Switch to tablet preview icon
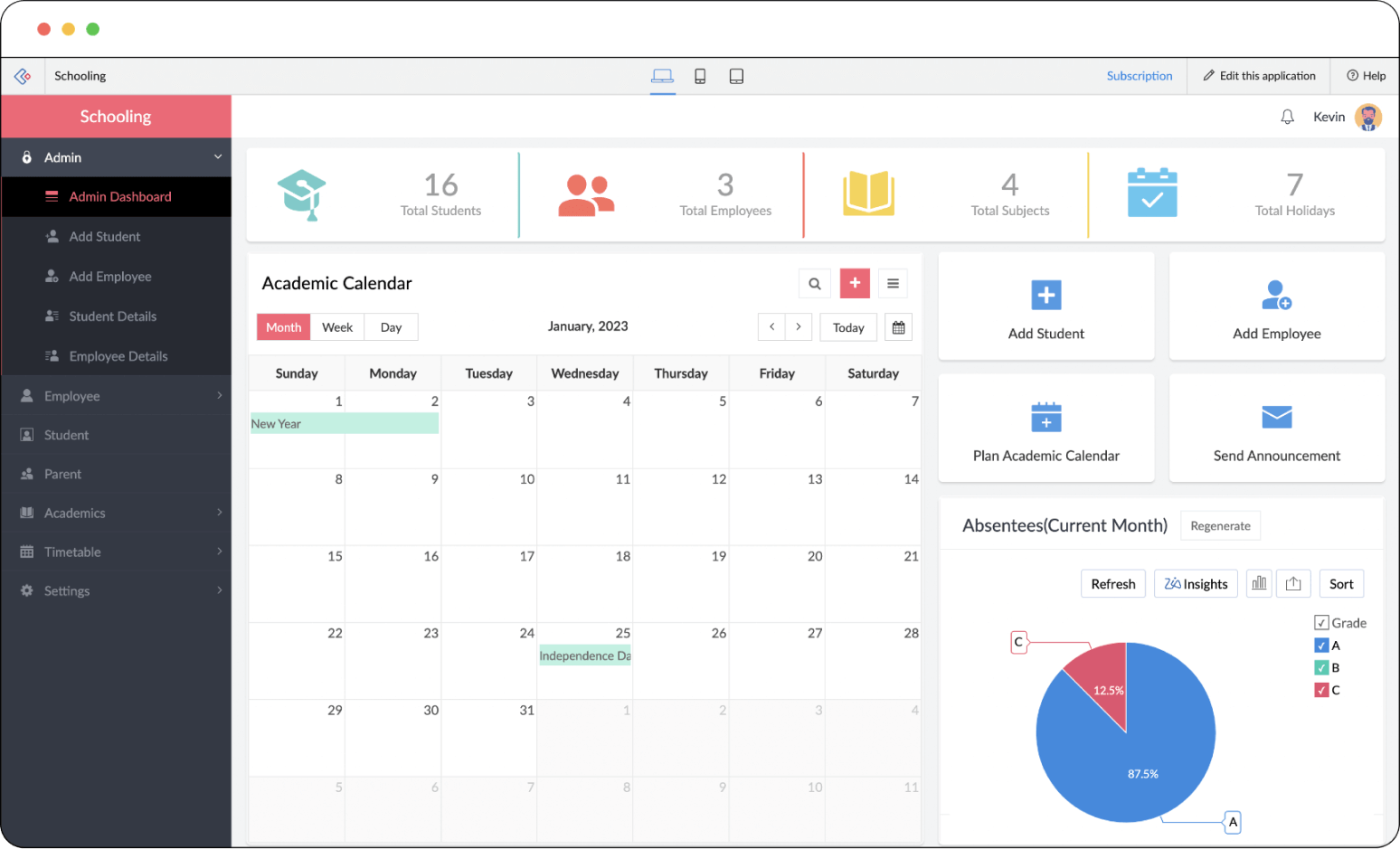1400x849 pixels. (x=736, y=77)
